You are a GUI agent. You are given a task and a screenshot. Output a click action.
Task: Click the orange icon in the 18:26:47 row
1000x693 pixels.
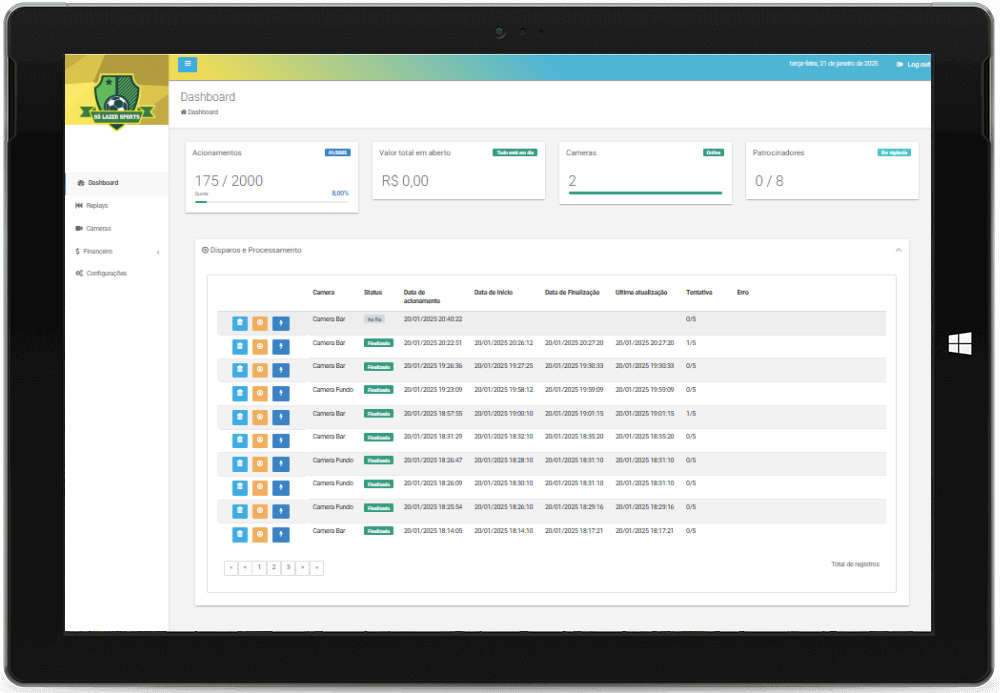pyautogui.click(x=260, y=464)
